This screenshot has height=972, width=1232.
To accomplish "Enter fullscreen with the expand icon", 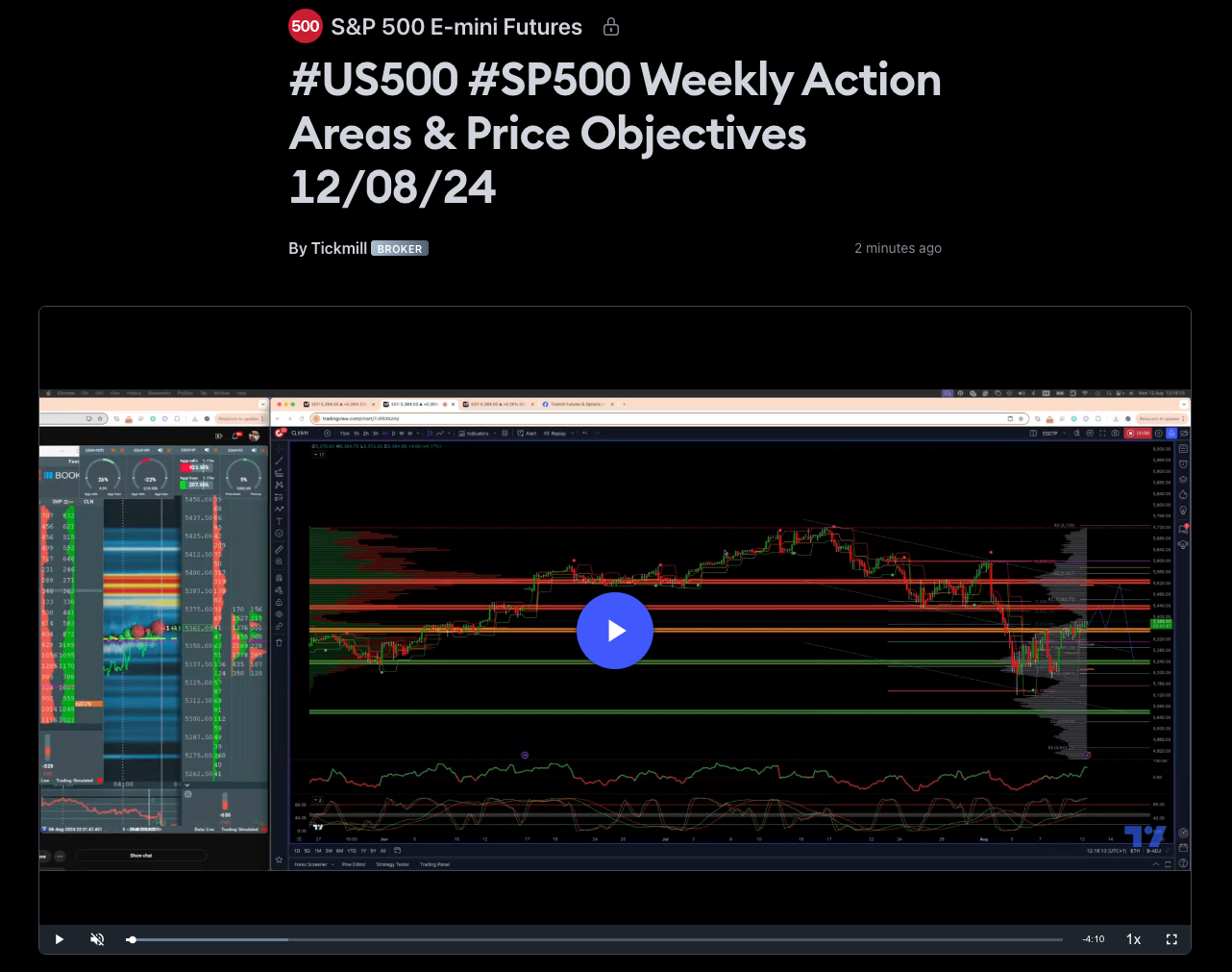I will [x=1171, y=939].
